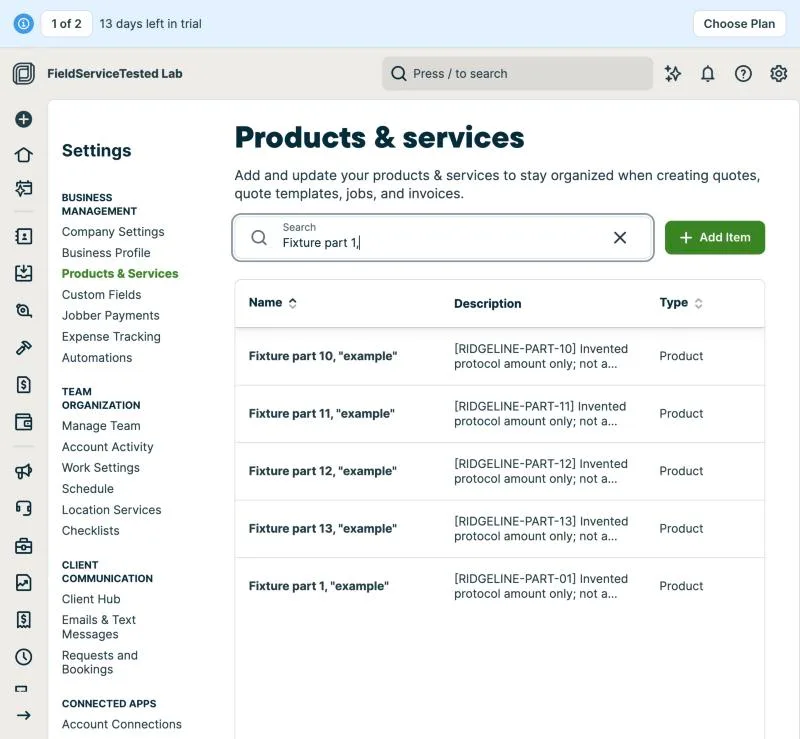Open the Marketing megaphone icon
Image resolution: width=800 pixels, height=739 pixels.
tap(23, 471)
